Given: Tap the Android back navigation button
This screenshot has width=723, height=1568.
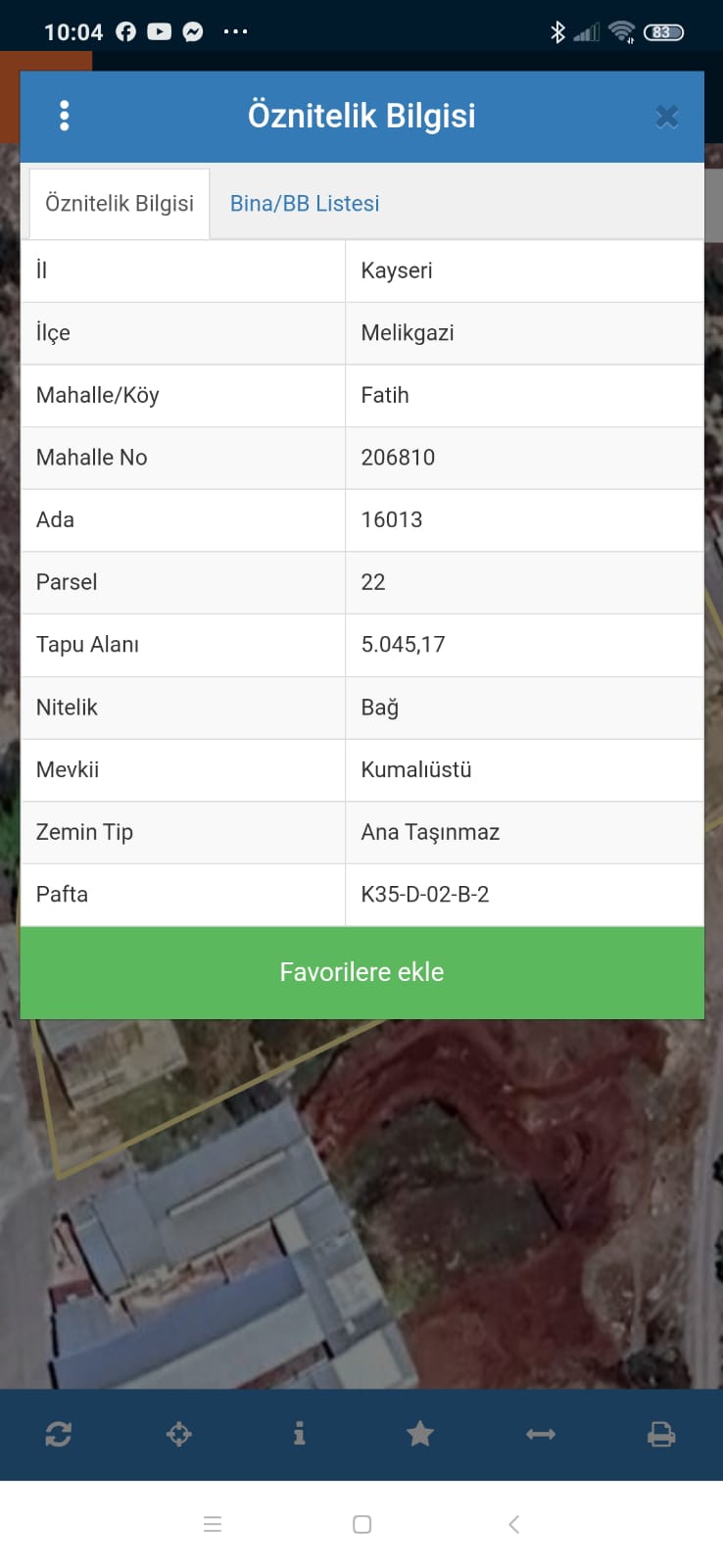Looking at the screenshot, I should 513,1524.
